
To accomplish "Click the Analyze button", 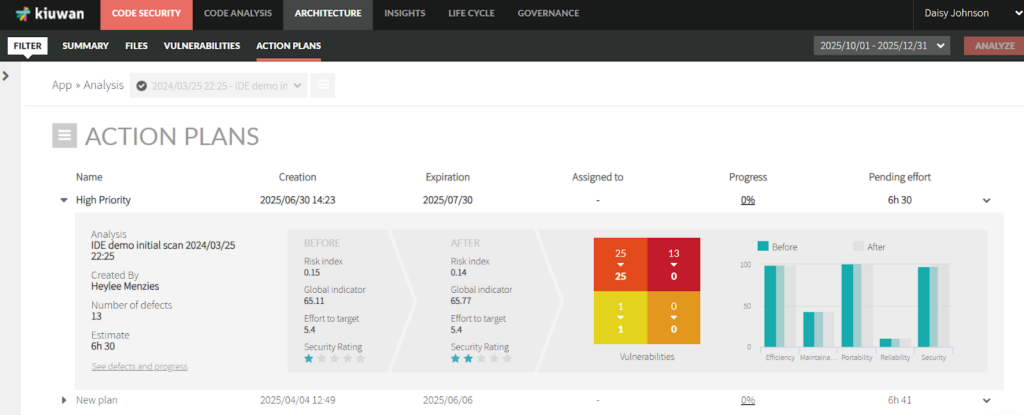I will (x=995, y=46).
